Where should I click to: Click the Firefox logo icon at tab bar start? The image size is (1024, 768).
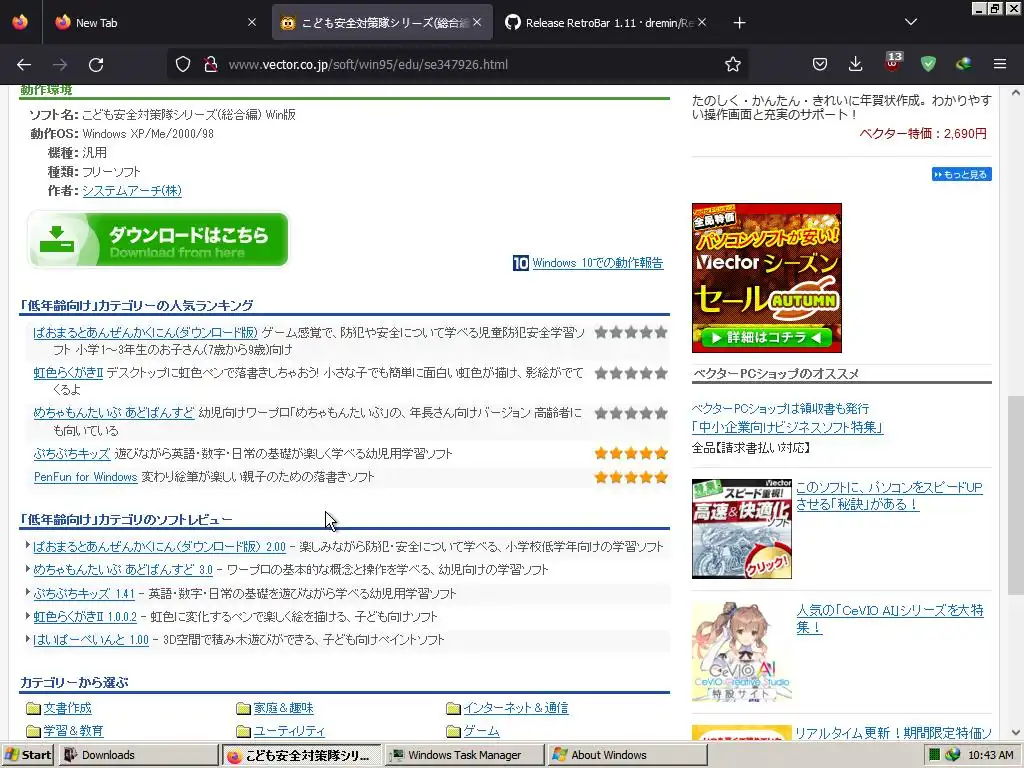20,22
